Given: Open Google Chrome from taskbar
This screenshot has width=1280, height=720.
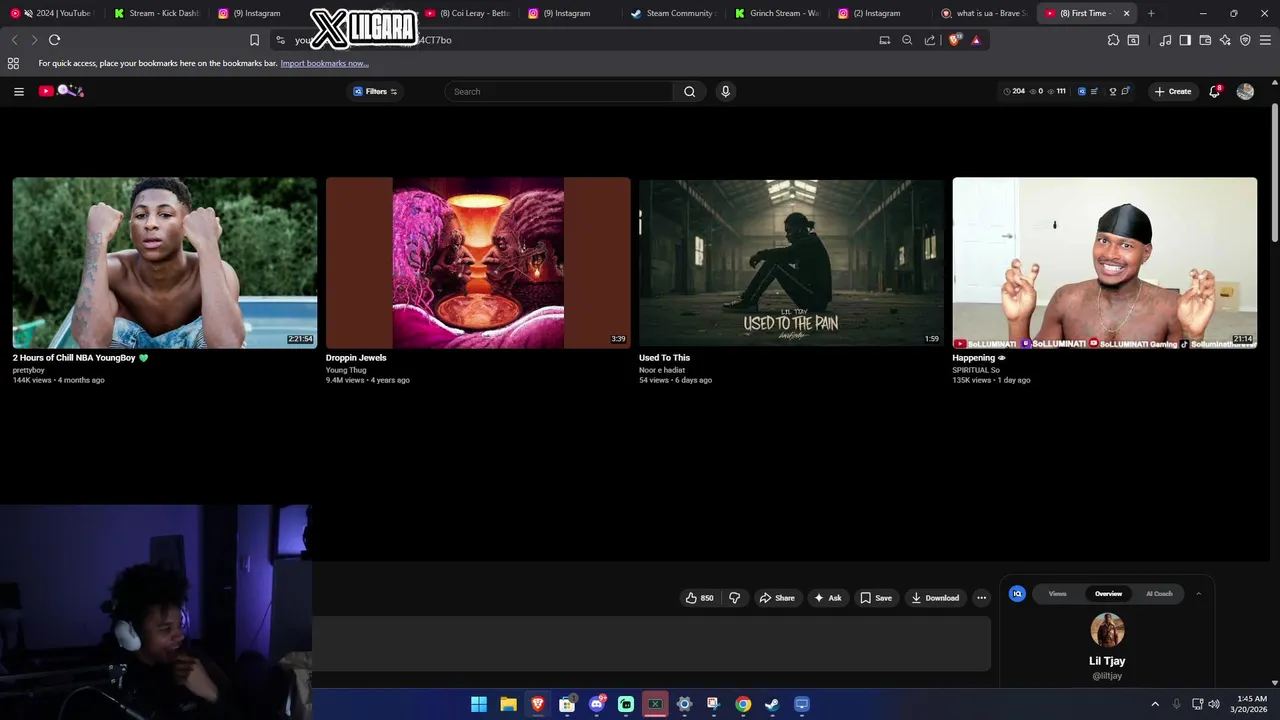Looking at the screenshot, I should (x=743, y=704).
